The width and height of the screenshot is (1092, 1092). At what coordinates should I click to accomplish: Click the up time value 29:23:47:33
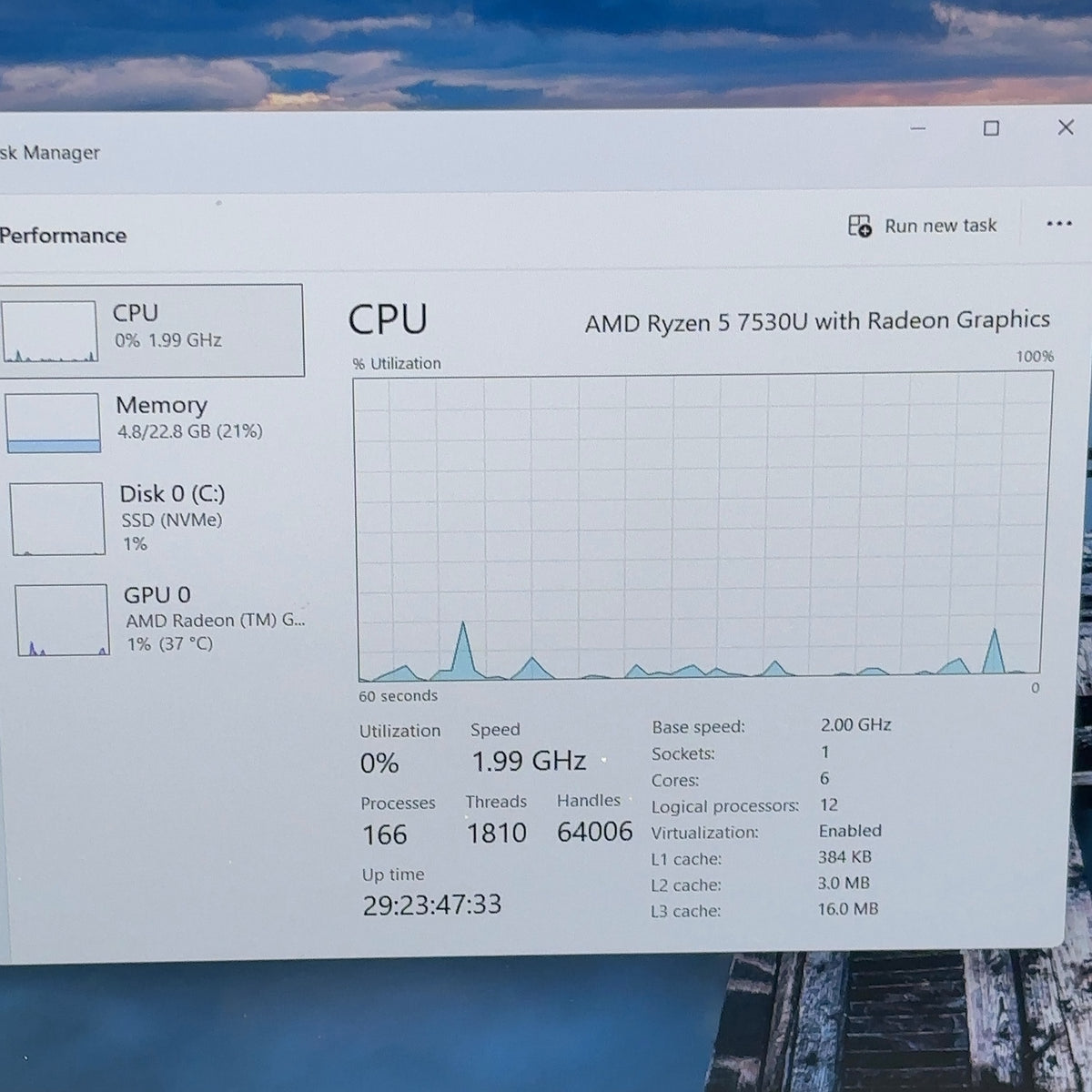[432, 905]
